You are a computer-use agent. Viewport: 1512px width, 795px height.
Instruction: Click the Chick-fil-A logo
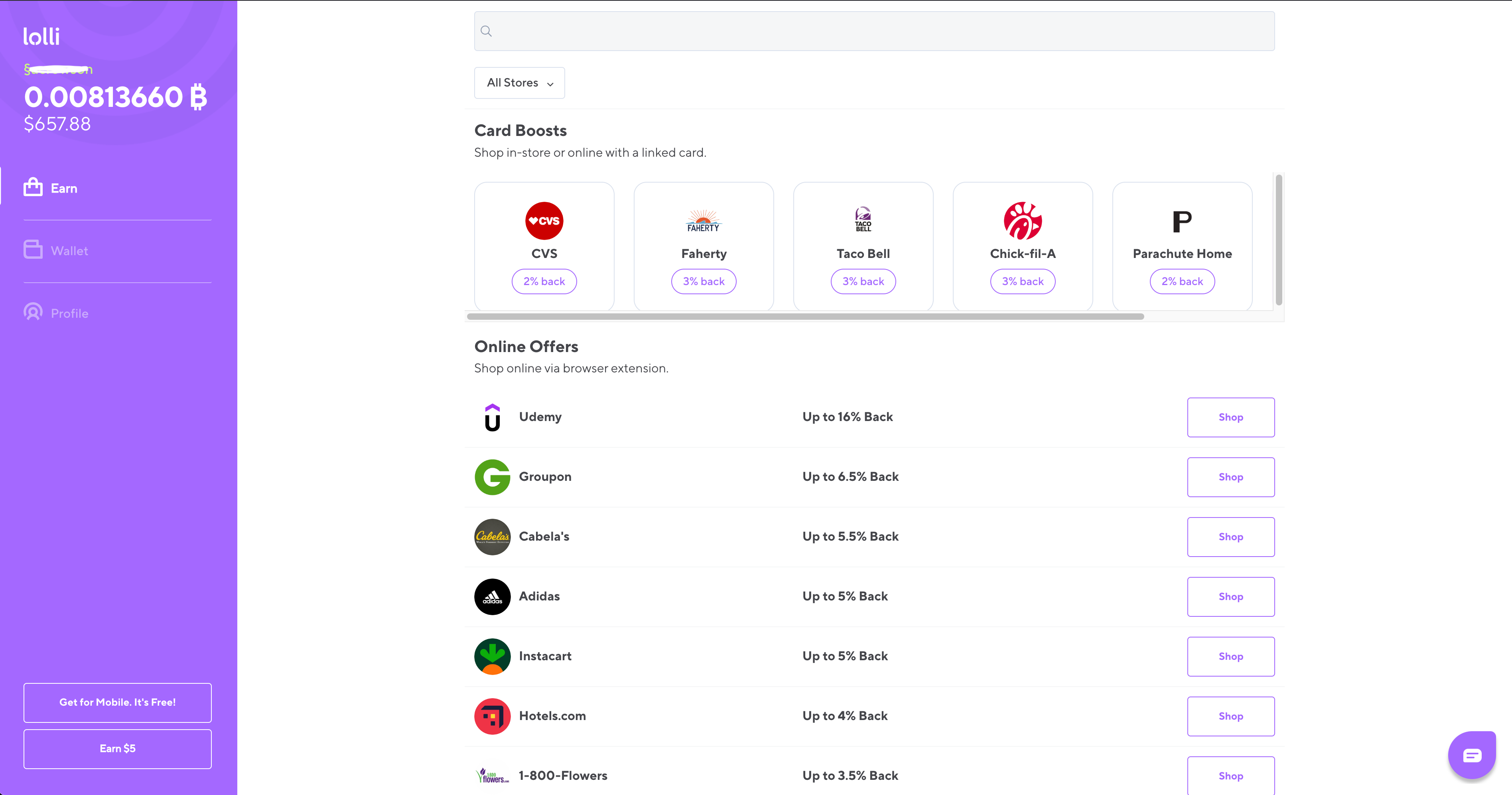[1023, 220]
